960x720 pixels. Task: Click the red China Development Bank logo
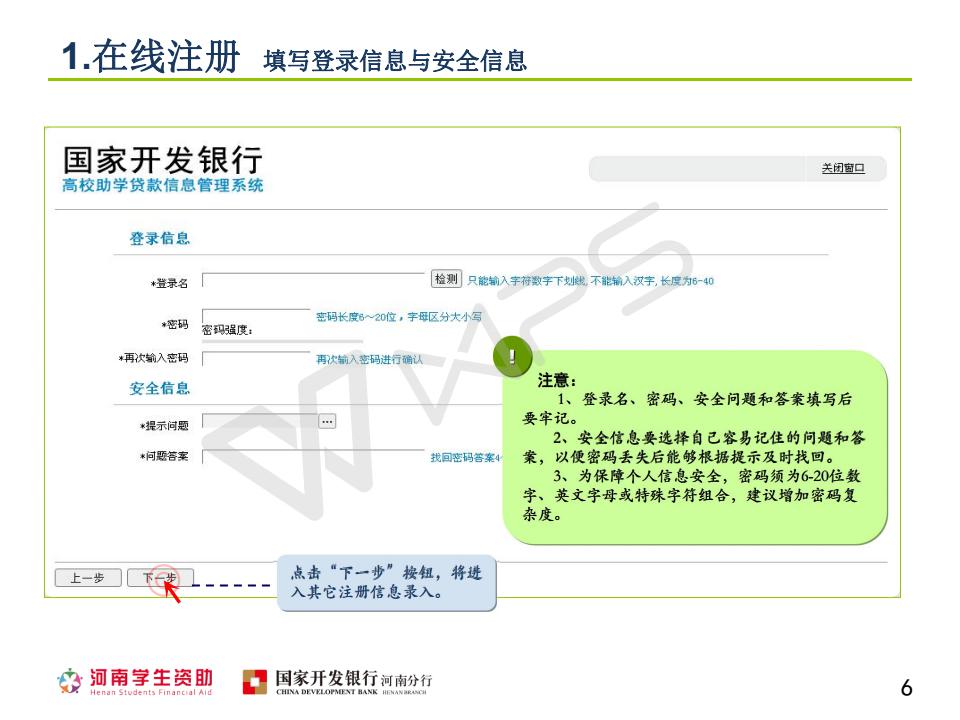[255, 684]
